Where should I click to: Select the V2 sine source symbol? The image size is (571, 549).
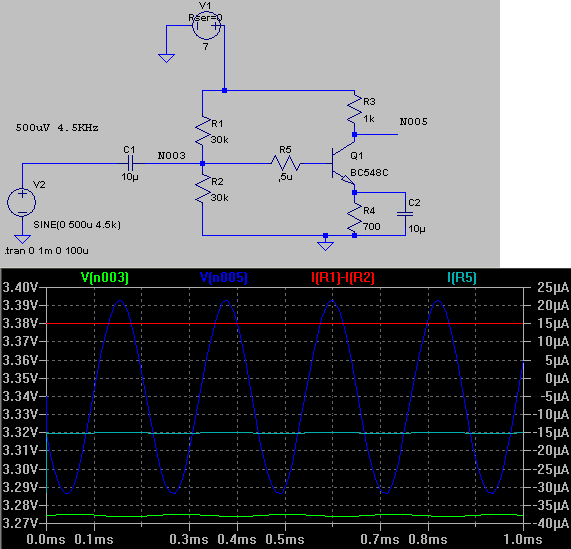tap(21, 202)
